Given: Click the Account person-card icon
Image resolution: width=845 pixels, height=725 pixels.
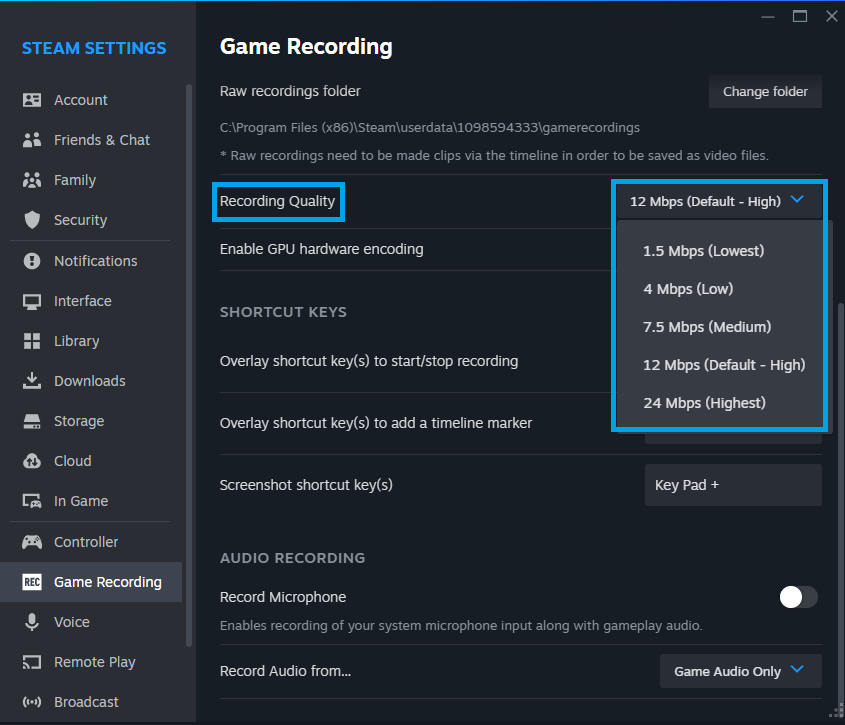Looking at the screenshot, I should pyautogui.click(x=32, y=100).
